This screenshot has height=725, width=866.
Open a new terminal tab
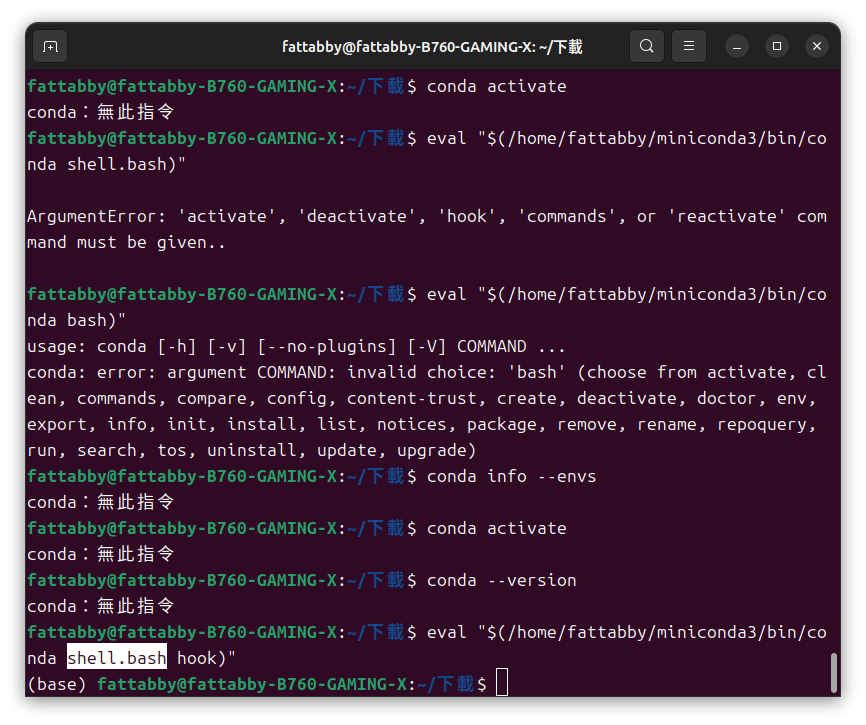click(50, 46)
